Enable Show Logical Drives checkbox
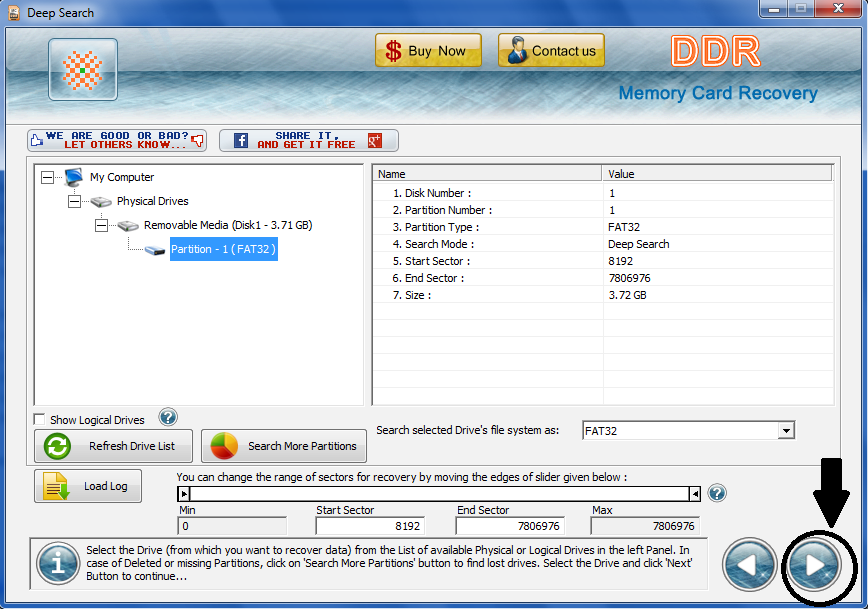Screen dimensions: 868x611 coord(39,419)
